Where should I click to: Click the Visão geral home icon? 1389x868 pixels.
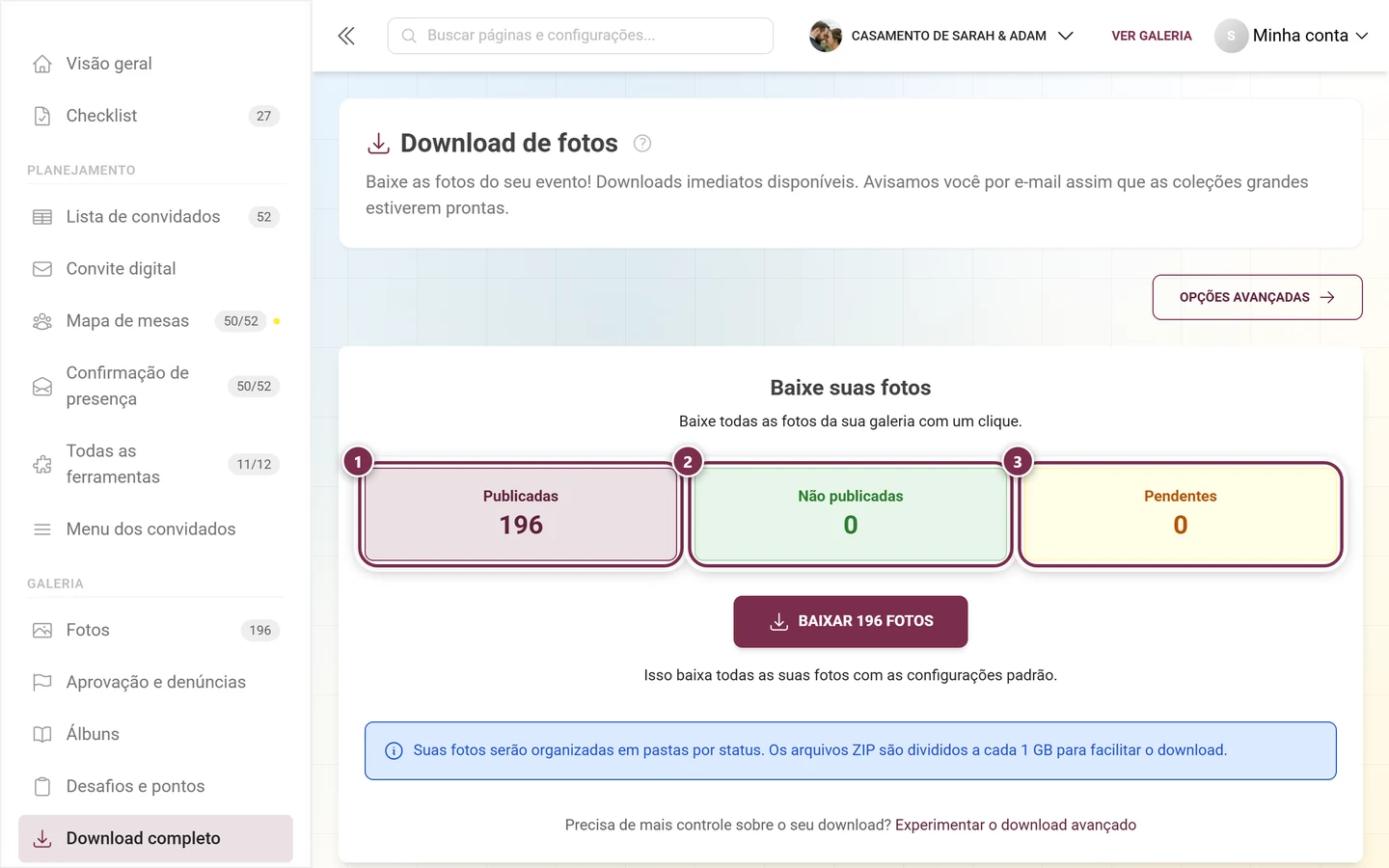coord(42,64)
